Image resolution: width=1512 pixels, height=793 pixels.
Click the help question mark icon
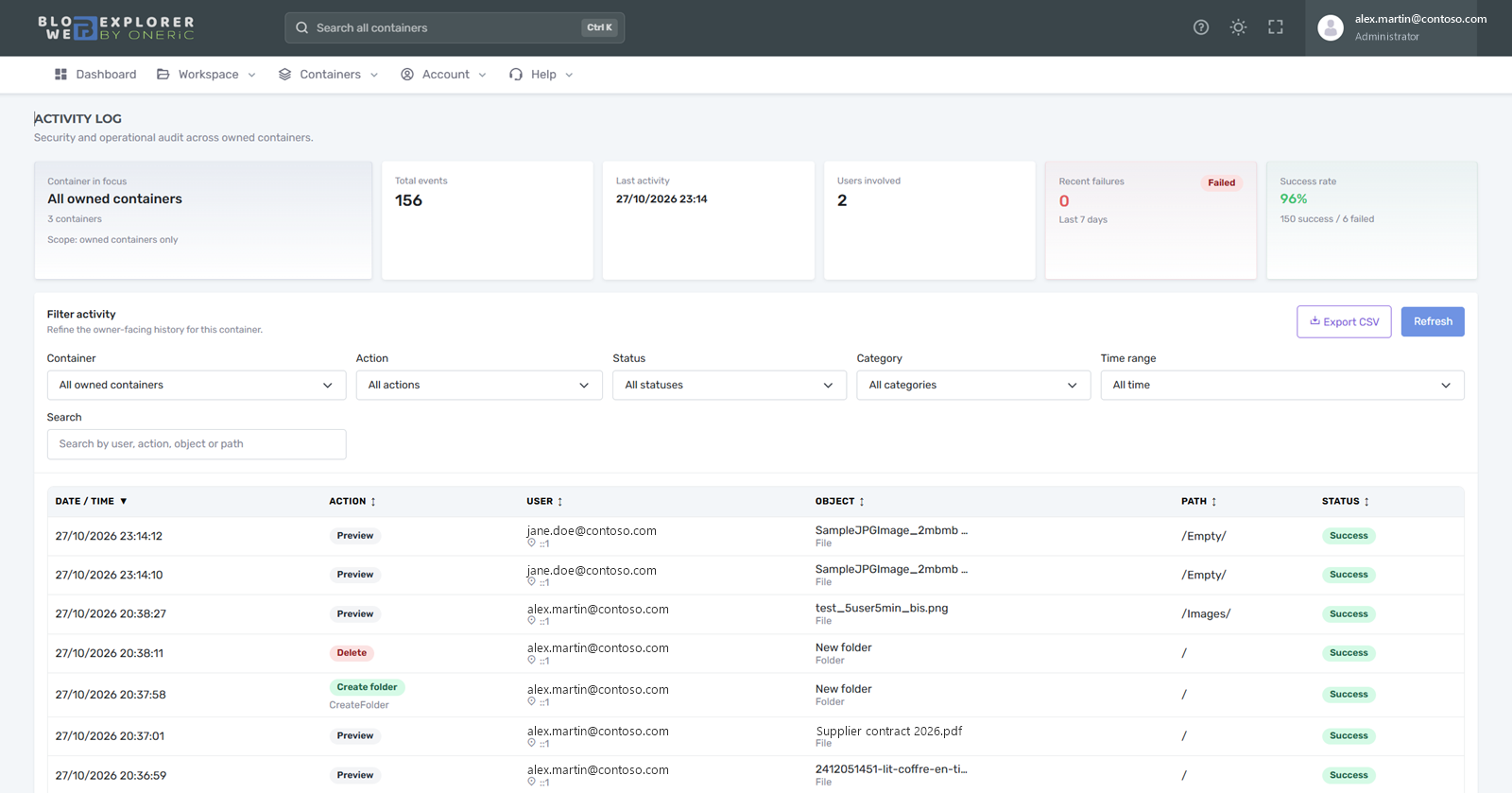(1201, 27)
